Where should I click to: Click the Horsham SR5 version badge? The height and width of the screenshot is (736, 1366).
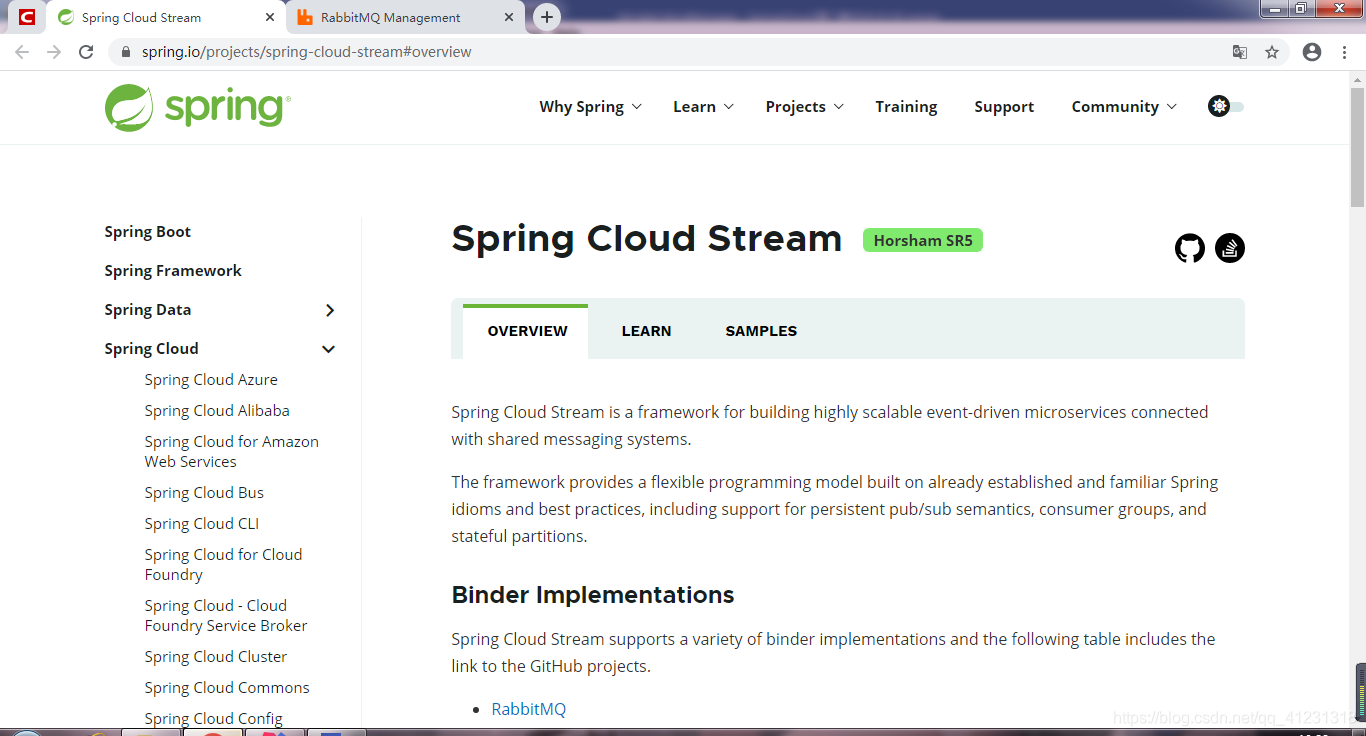(x=922, y=239)
